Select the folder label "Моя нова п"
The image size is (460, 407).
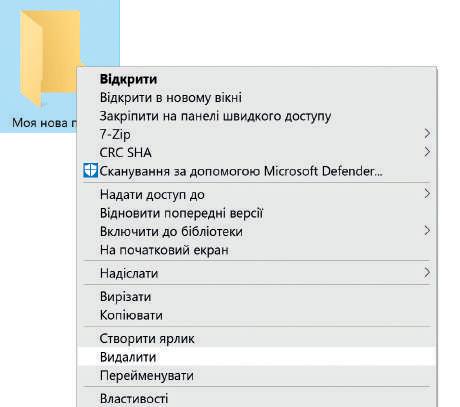pyautogui.click(x=44, y=123)
